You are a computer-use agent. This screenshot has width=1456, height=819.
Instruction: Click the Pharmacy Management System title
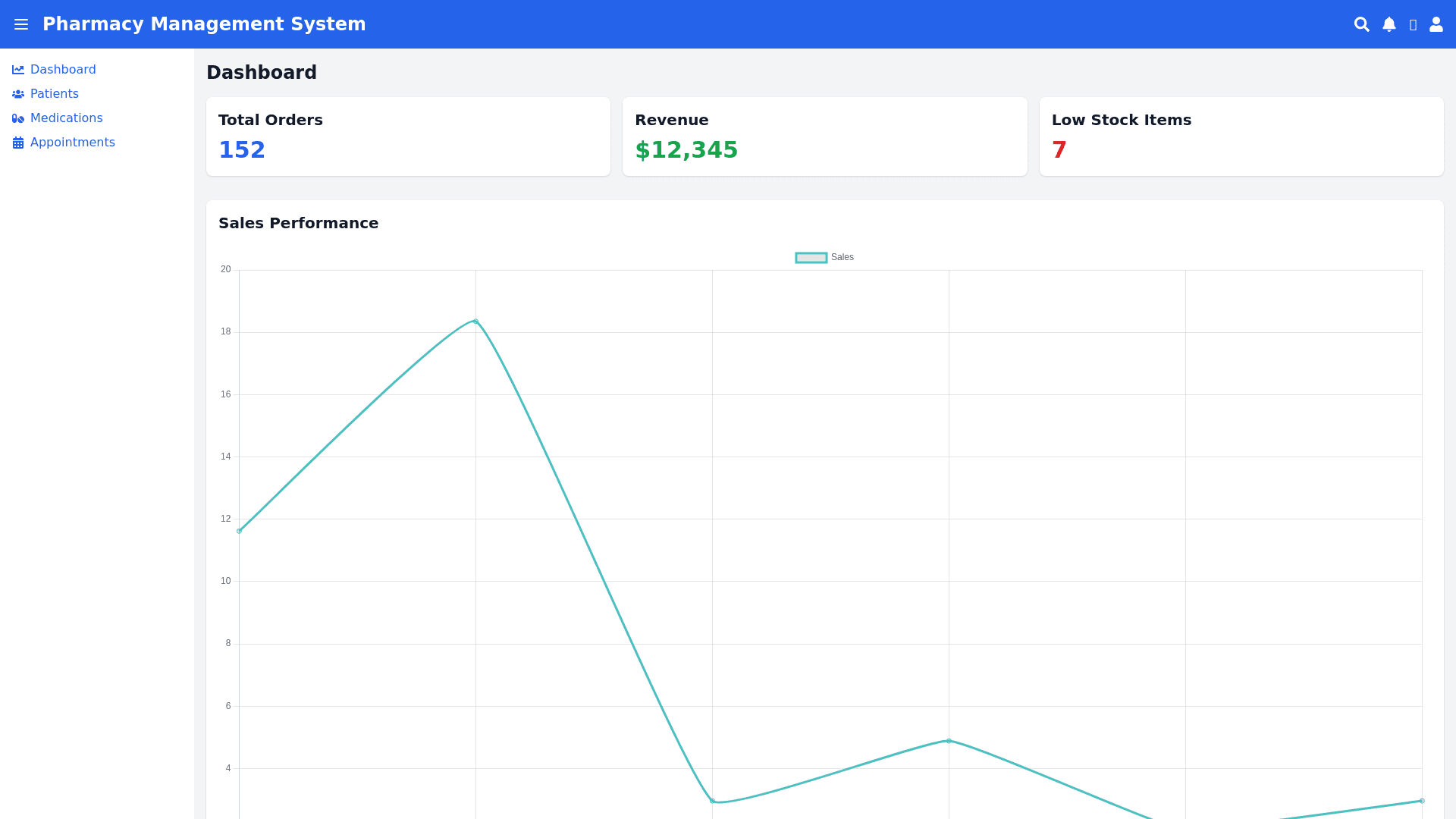[x=204, y=24]
